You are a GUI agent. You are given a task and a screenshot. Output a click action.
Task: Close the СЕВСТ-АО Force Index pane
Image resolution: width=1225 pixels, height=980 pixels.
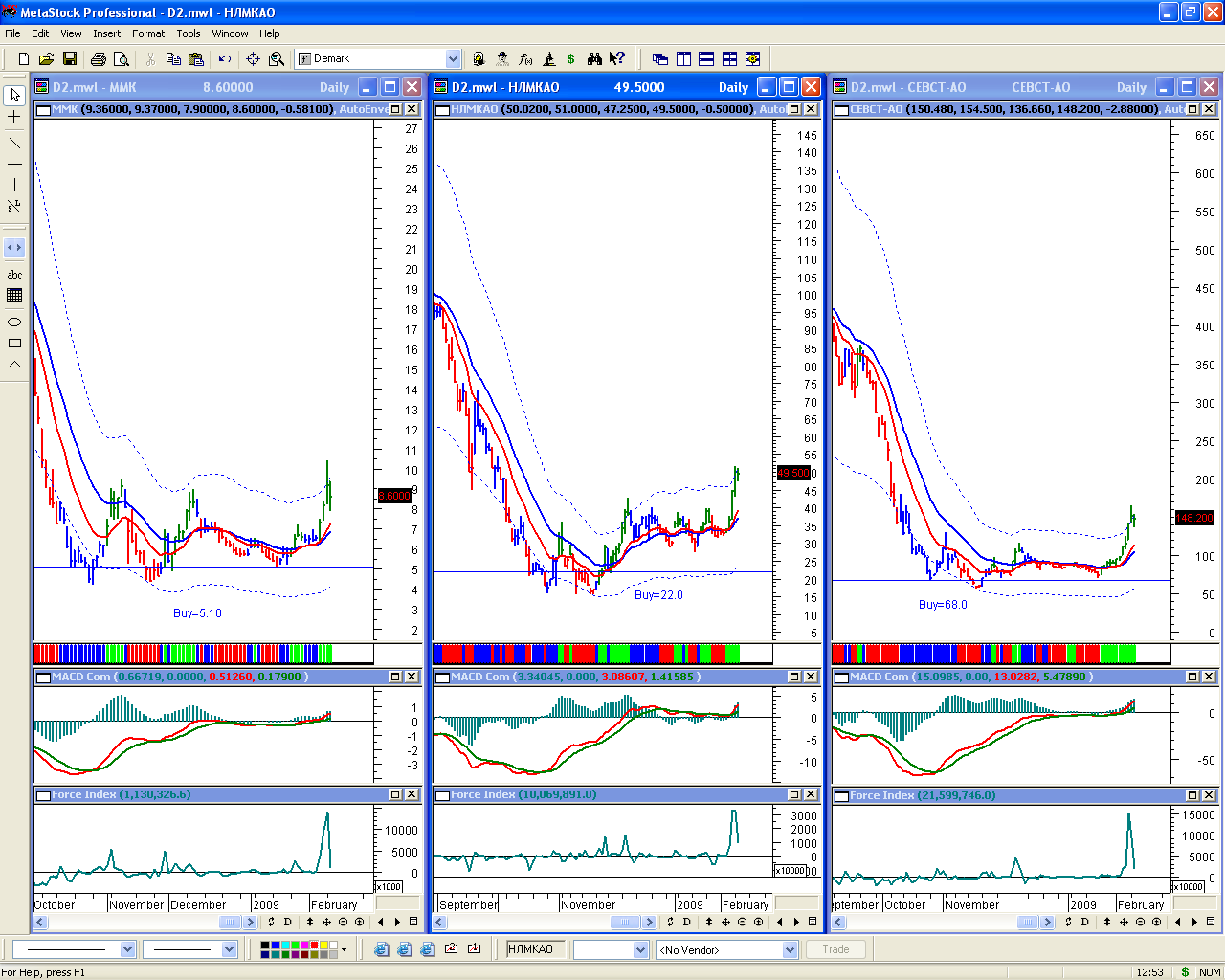pos(1210,795)
